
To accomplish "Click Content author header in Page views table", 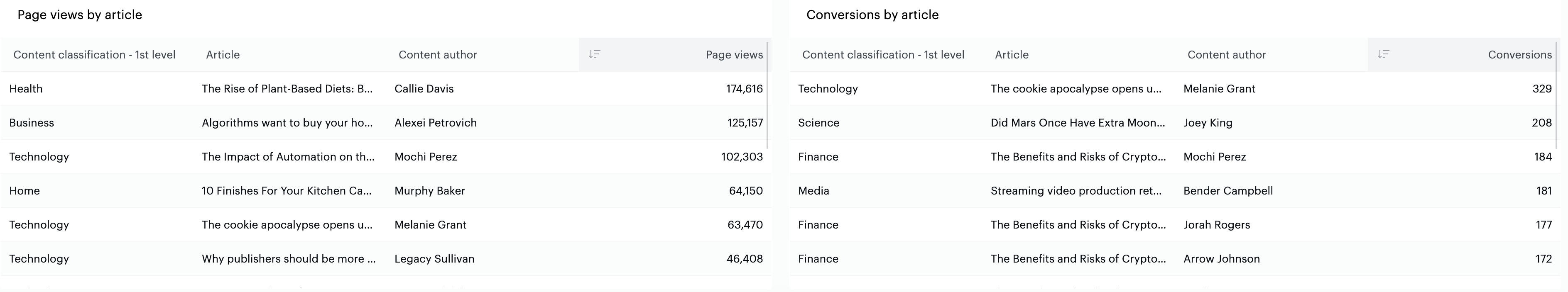I will (438, 55).
